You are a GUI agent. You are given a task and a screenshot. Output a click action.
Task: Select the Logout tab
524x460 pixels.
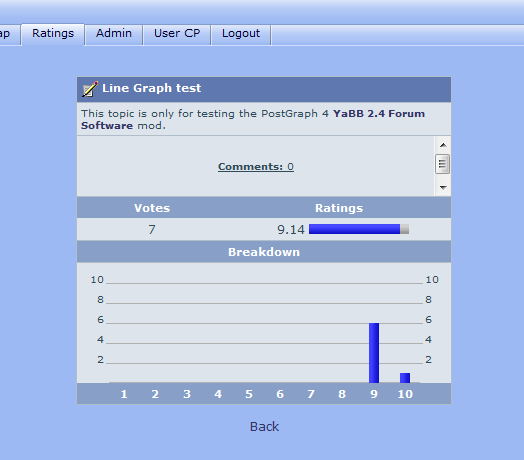click(241, 33)
